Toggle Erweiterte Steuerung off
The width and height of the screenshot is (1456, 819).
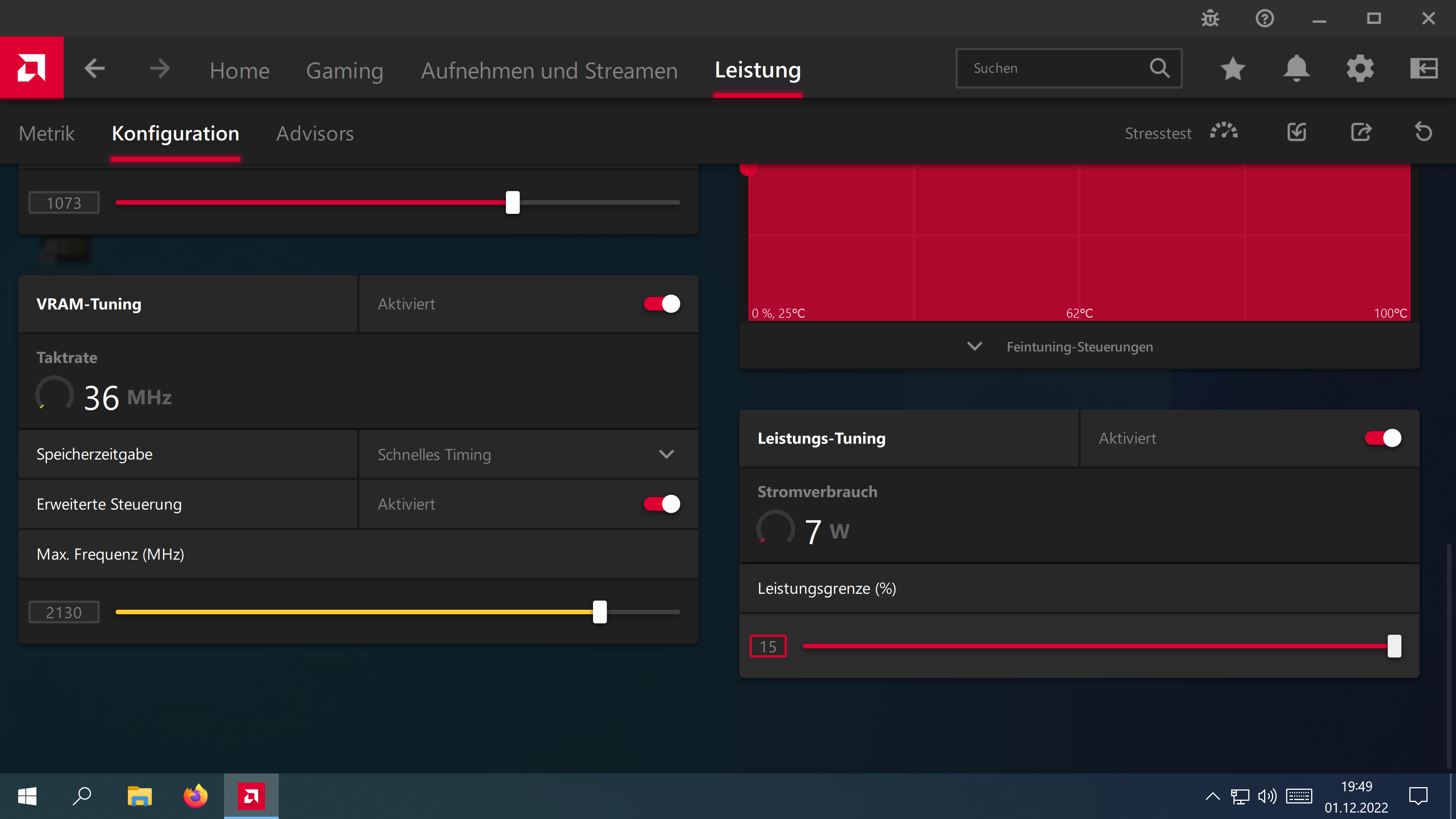(662, 504)
